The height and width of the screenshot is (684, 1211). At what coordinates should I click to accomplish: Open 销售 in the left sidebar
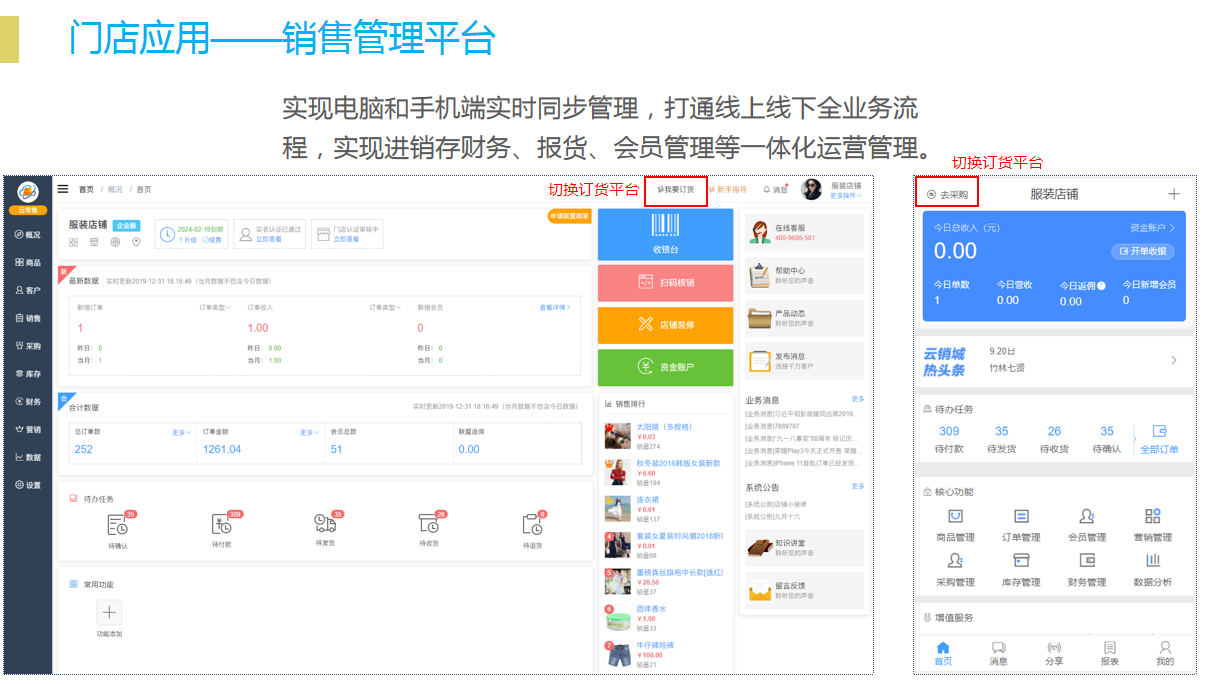(28, 318)
